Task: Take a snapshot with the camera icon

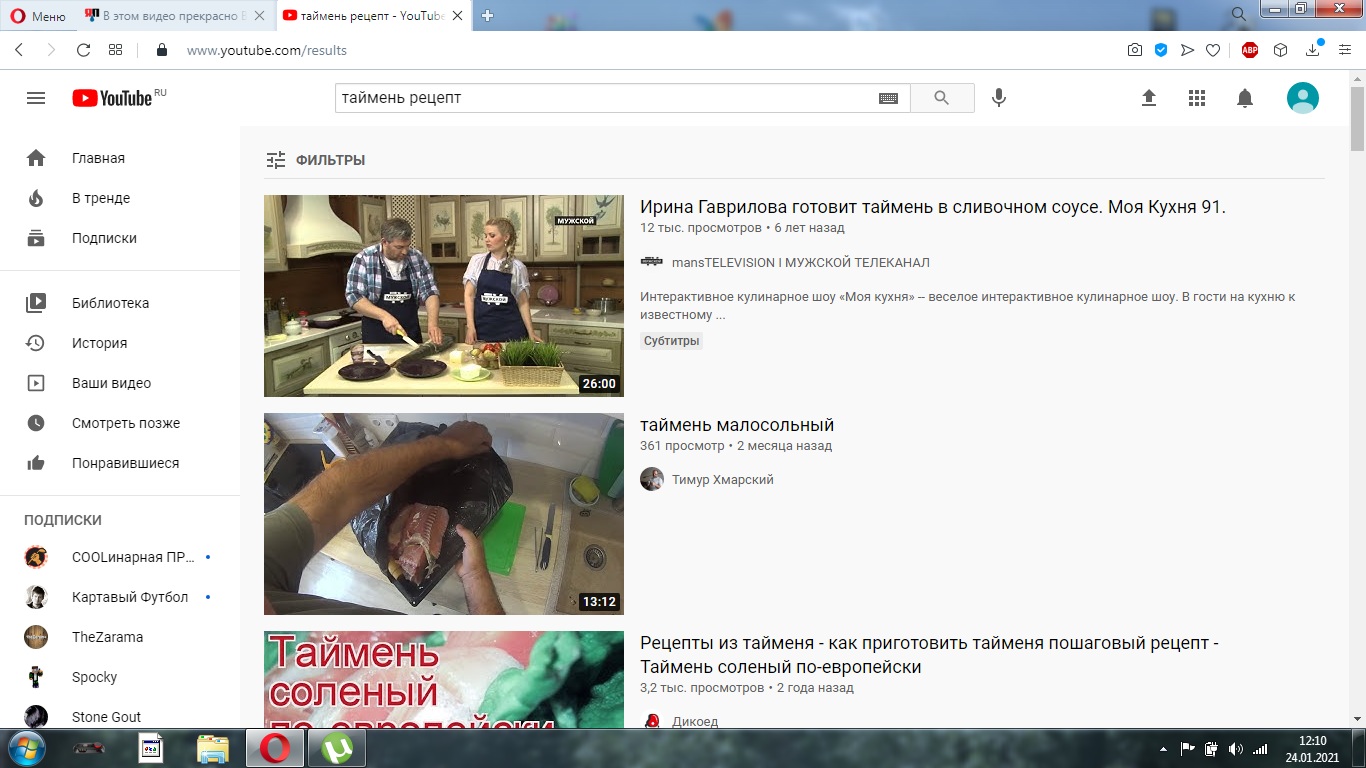Action: (x=1135, y=50)
